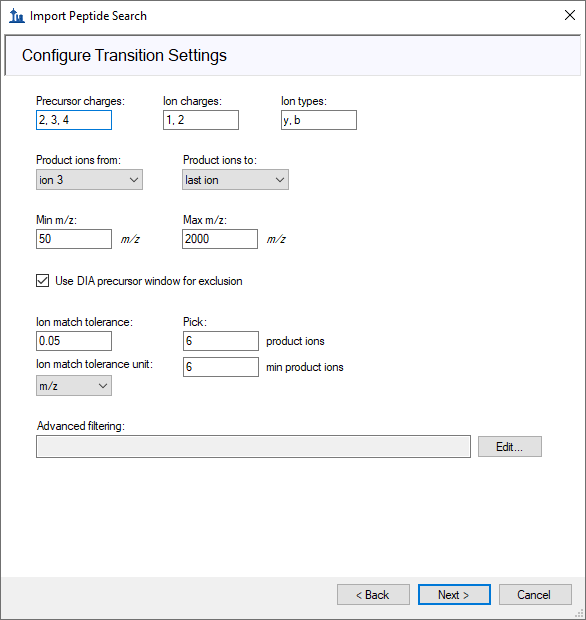
Task: Click the Skyline app icon in title bar
Action: point(17,16)
